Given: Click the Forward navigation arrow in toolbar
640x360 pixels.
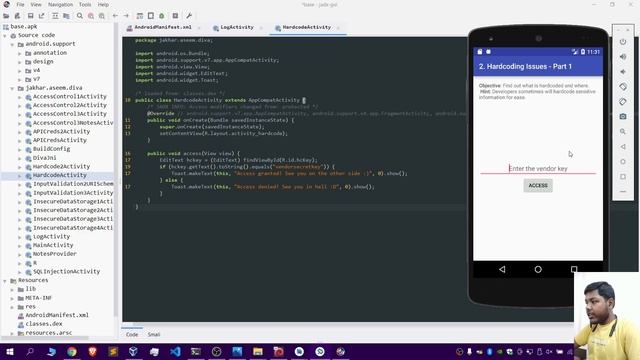Looking at the screenshot, I should pyautogui.click(x=126, y=16).
